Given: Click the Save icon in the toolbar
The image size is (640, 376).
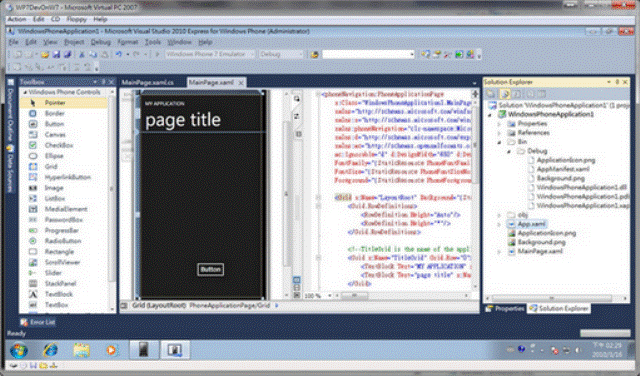Looking at the screenshot, I should pyautogui.click(x=56, y=54).
